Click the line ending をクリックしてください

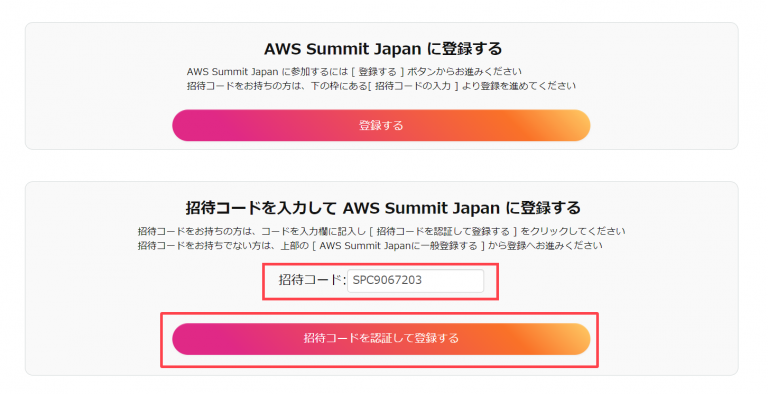point(382,231)
